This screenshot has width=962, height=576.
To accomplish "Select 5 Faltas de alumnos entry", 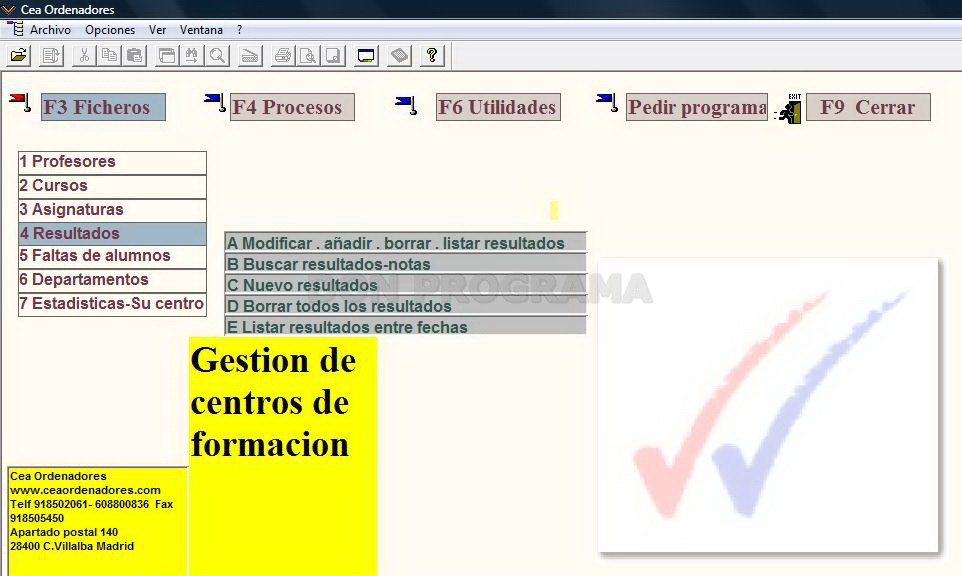I will 112,256.
